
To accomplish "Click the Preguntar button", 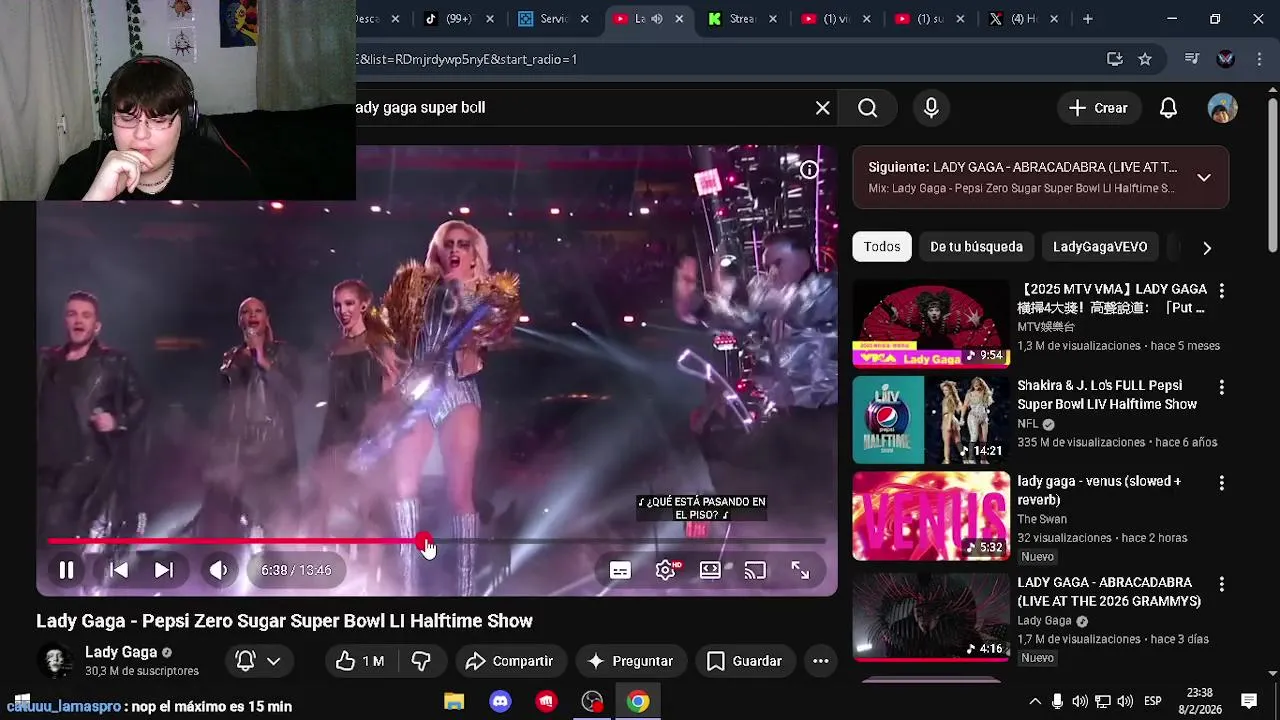I will coord(630,661).
